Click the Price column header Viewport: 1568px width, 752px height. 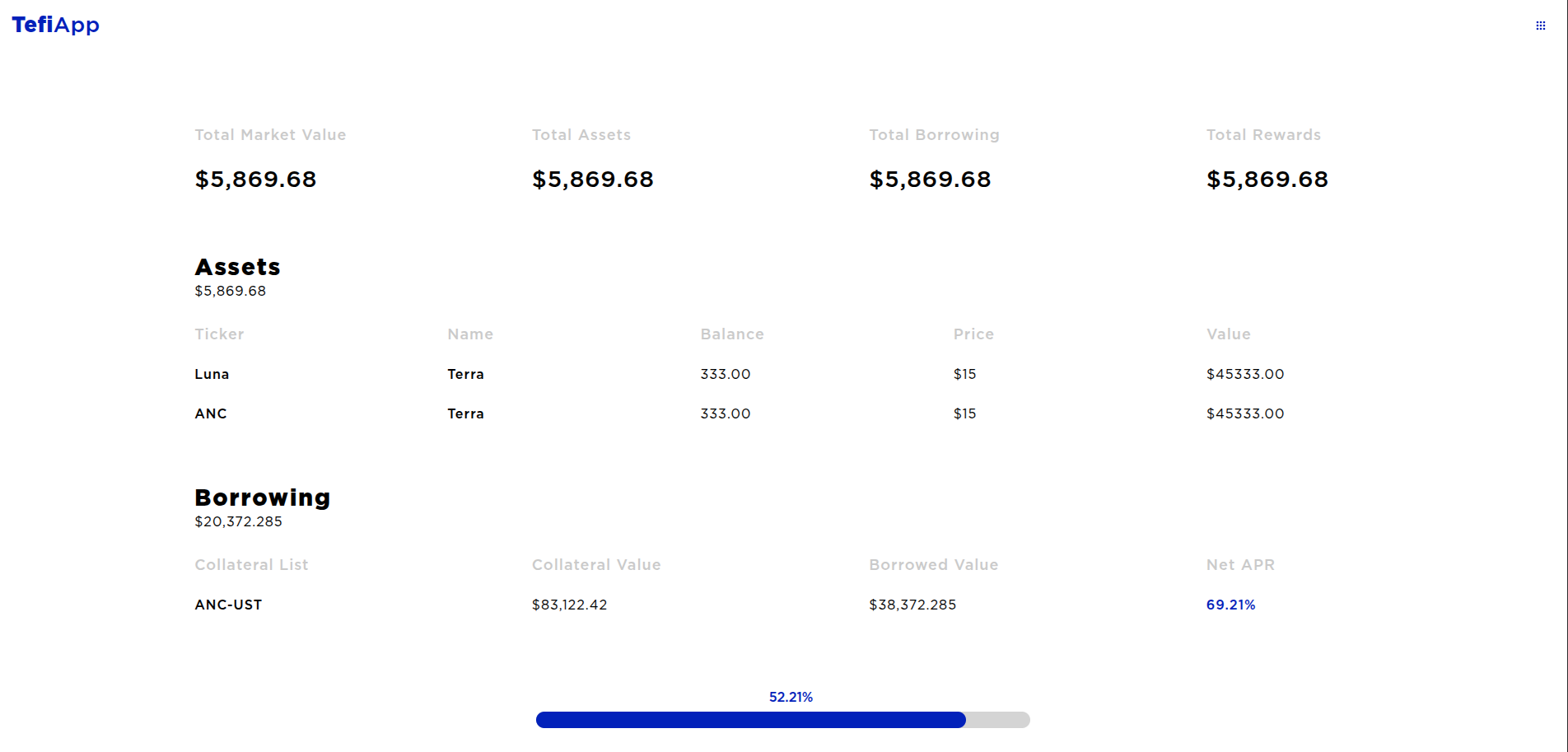(x=973, y=334)
